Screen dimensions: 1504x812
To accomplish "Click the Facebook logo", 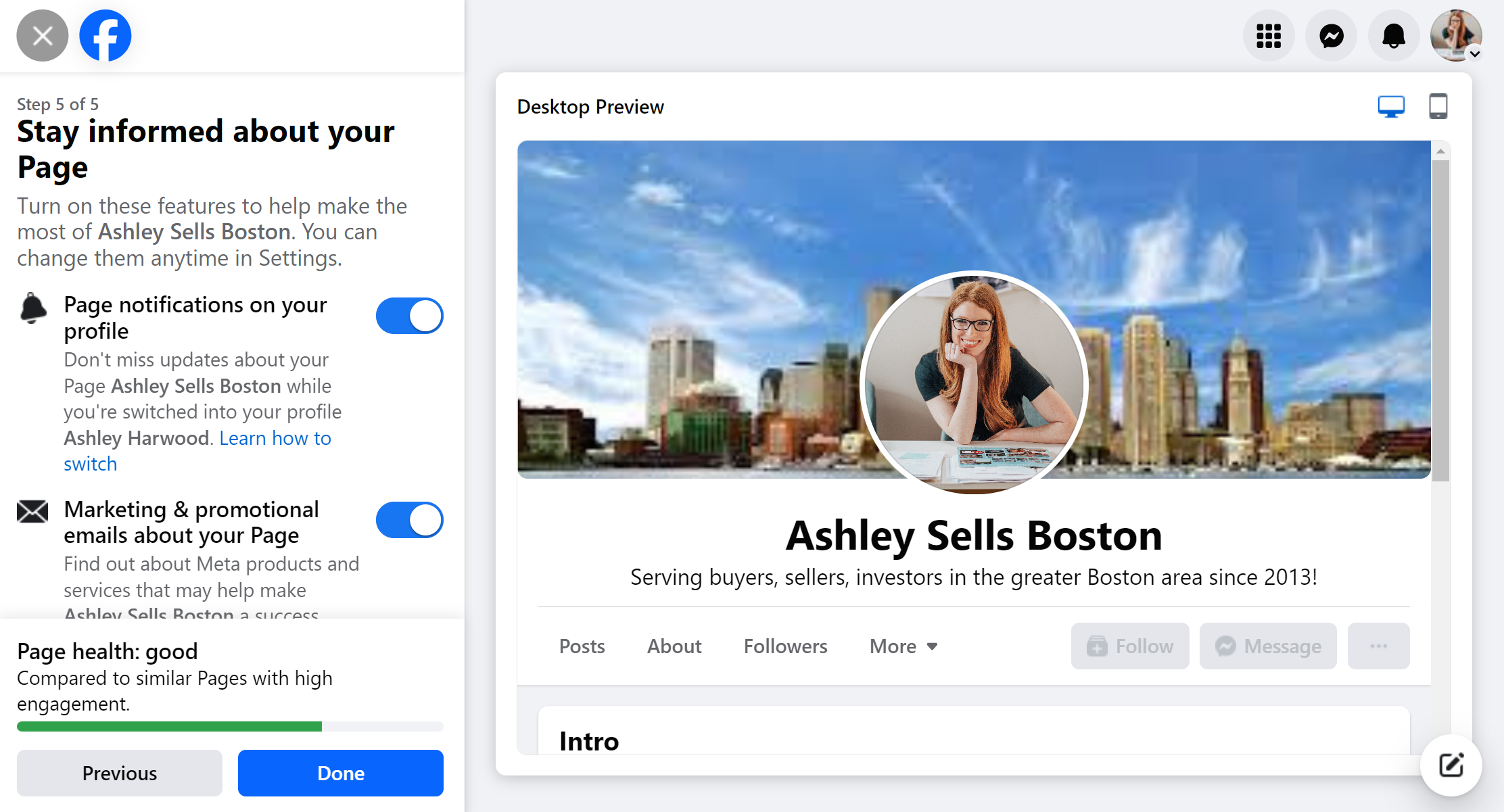I will tap(105, 36).
